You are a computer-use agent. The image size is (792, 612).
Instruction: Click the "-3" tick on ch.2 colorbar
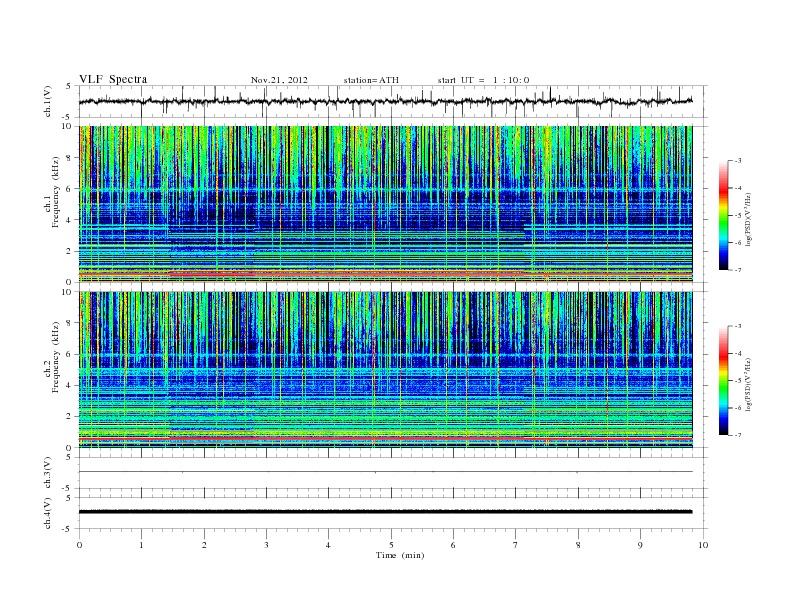[738, 326]
